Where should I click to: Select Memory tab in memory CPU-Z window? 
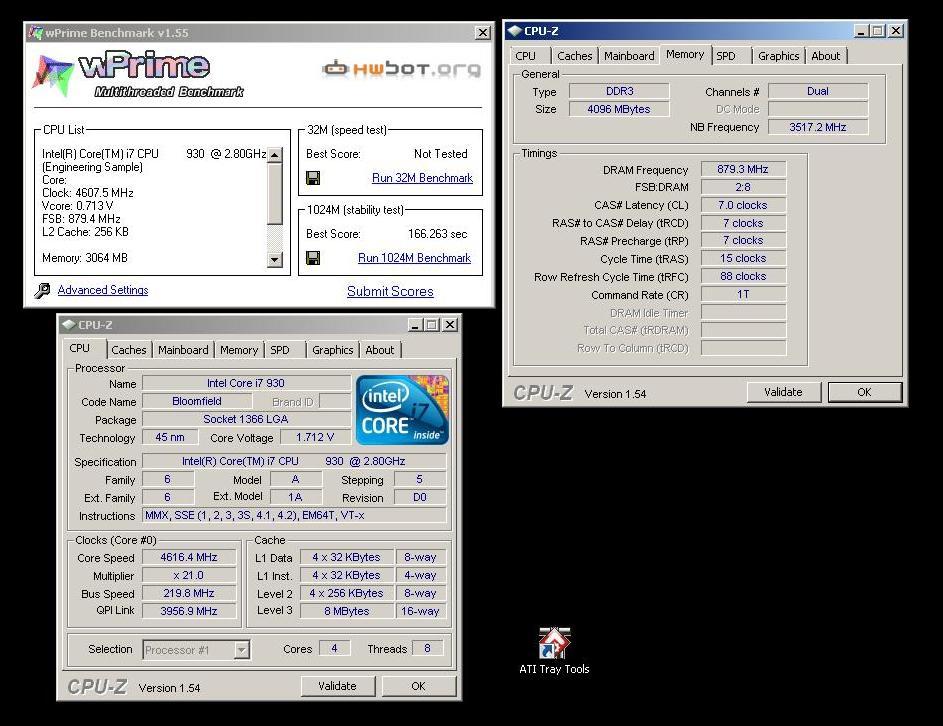tap(685, 54)
